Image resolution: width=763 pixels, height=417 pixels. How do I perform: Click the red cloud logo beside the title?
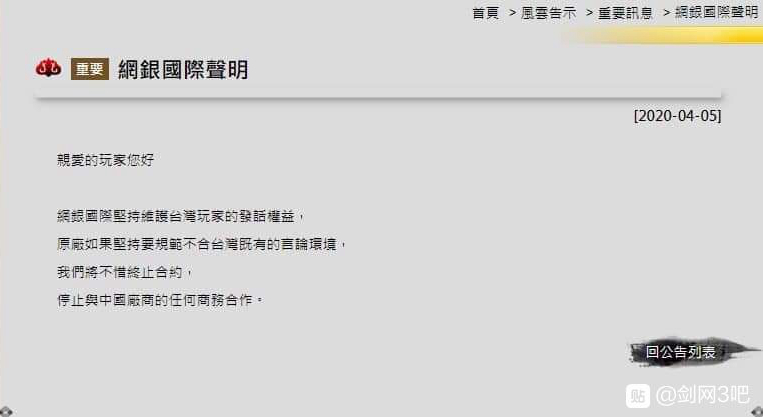click(x=48, y=69)
